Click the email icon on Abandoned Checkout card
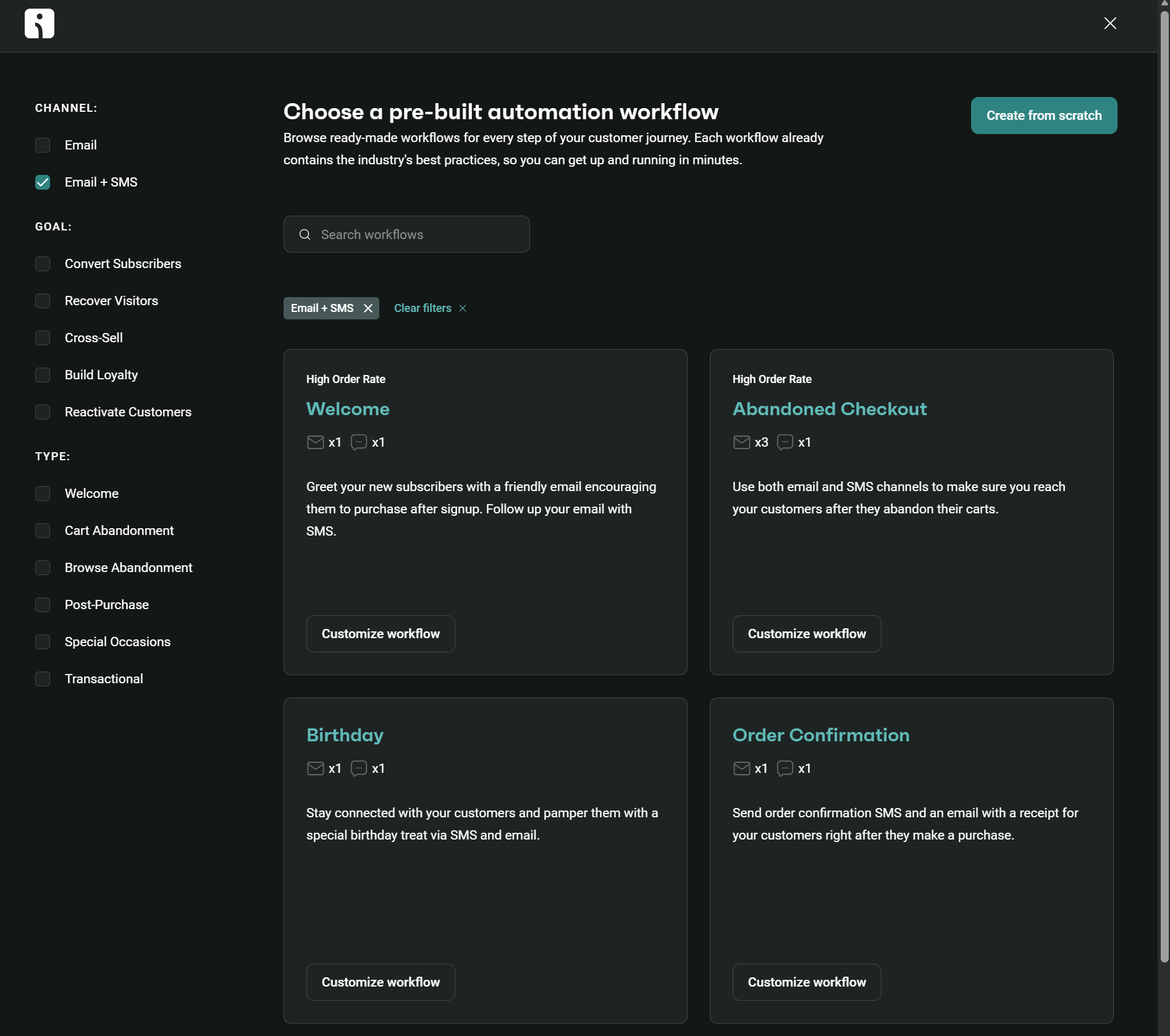1170x1036 pixels. pos(741,442)
